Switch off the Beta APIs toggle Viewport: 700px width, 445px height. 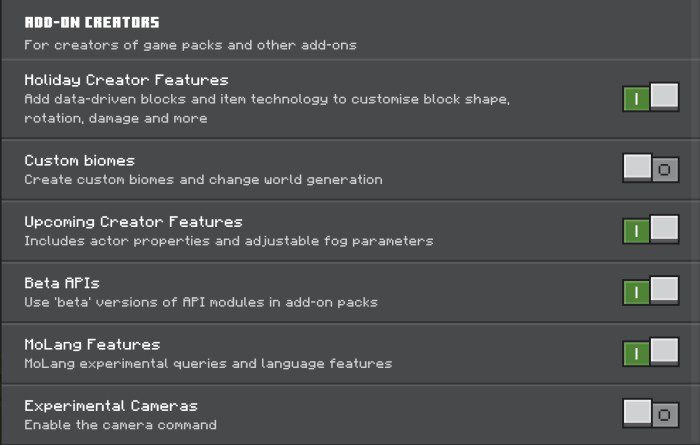650,291
